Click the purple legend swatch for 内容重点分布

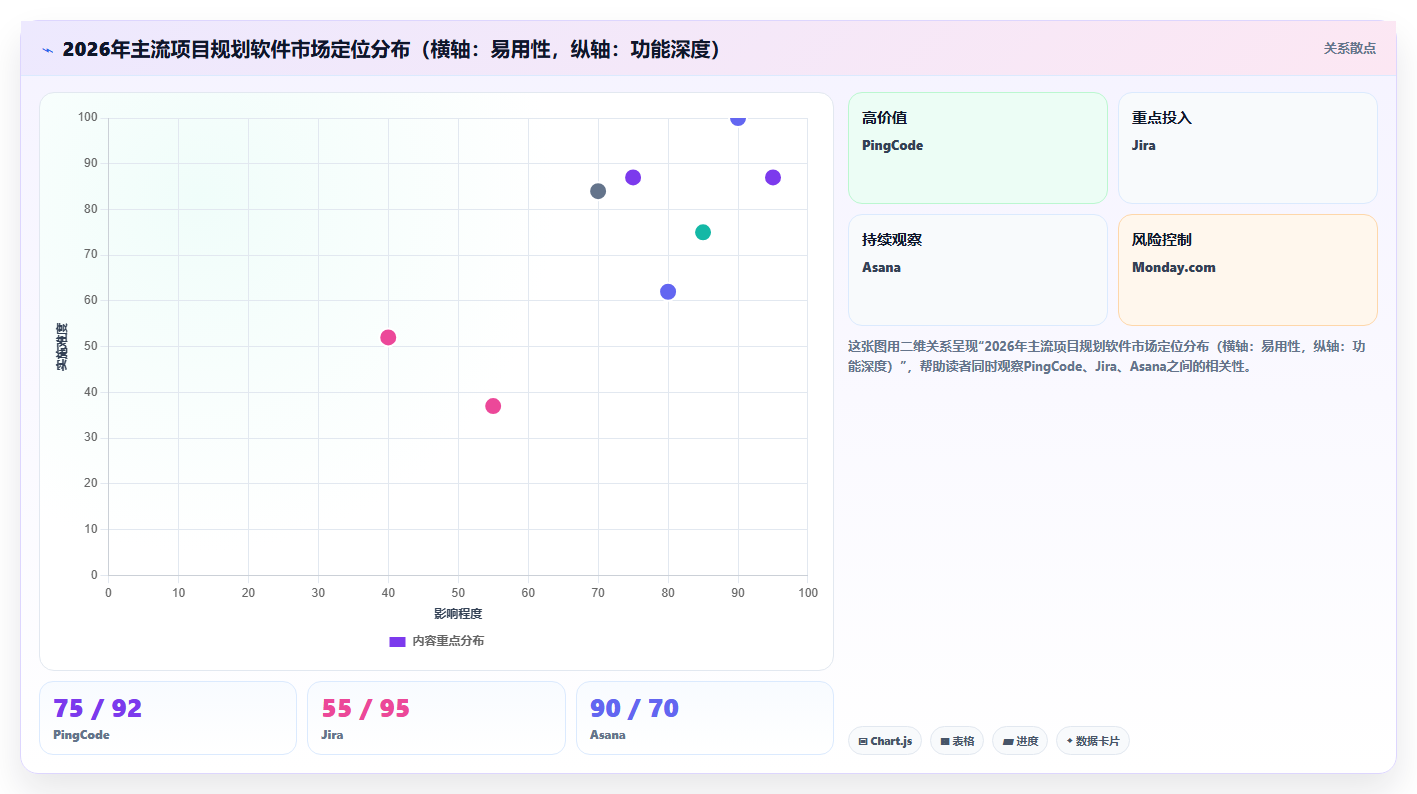[x=397, y=641]
